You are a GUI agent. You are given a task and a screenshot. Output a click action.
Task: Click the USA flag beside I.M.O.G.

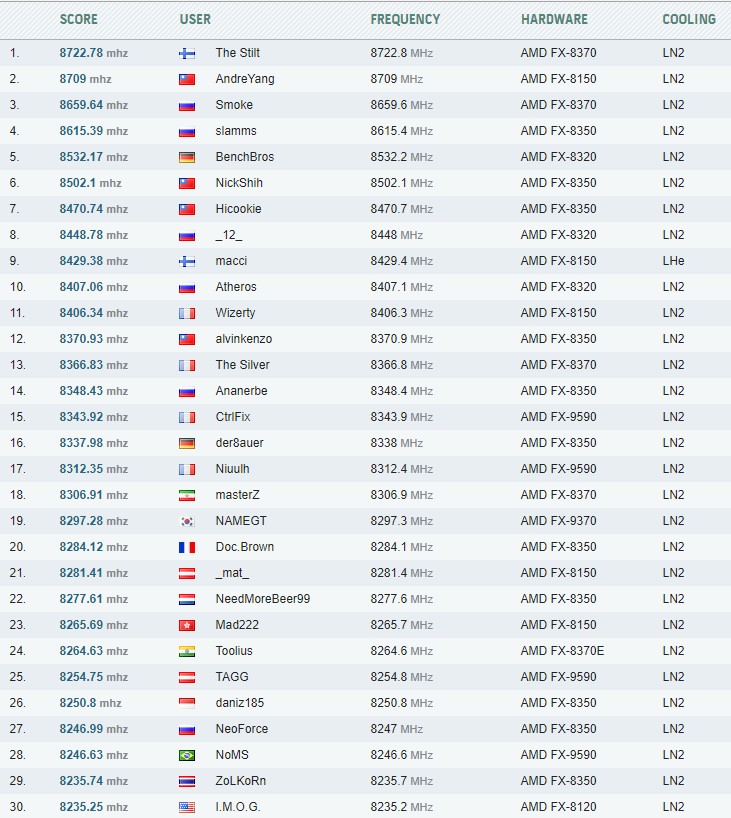point(187,807)
